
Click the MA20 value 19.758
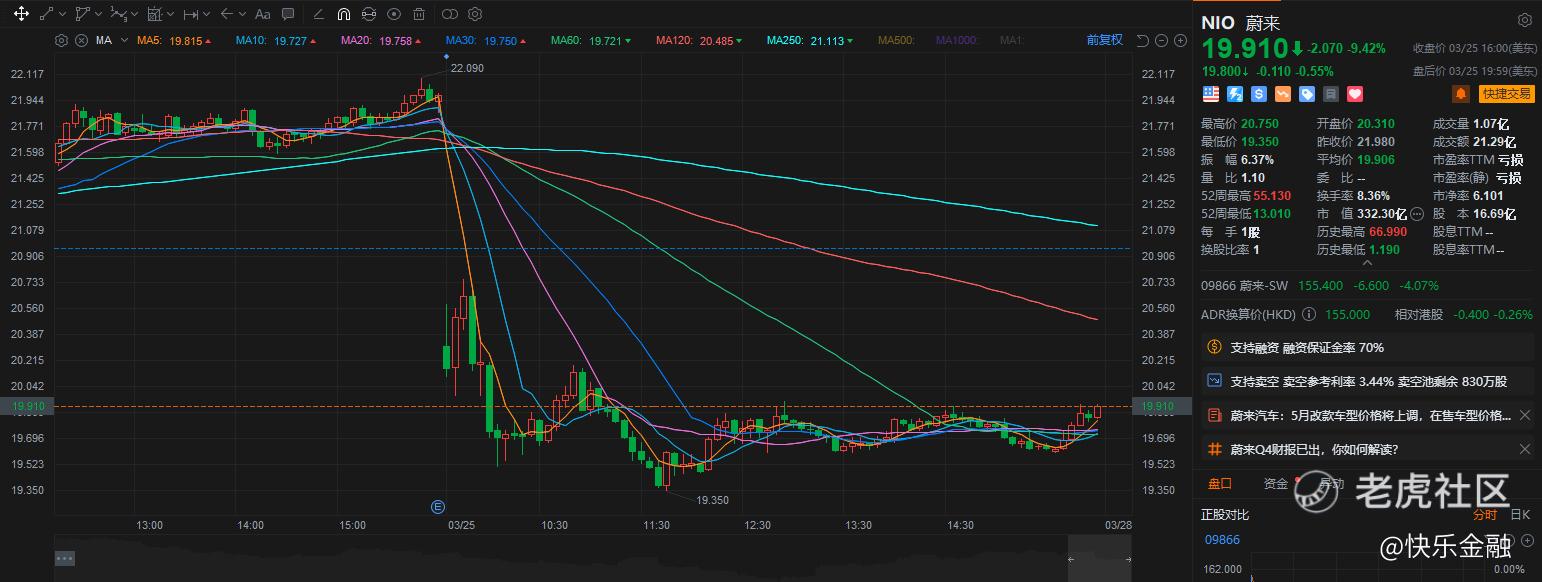click(x=395, y=40)
